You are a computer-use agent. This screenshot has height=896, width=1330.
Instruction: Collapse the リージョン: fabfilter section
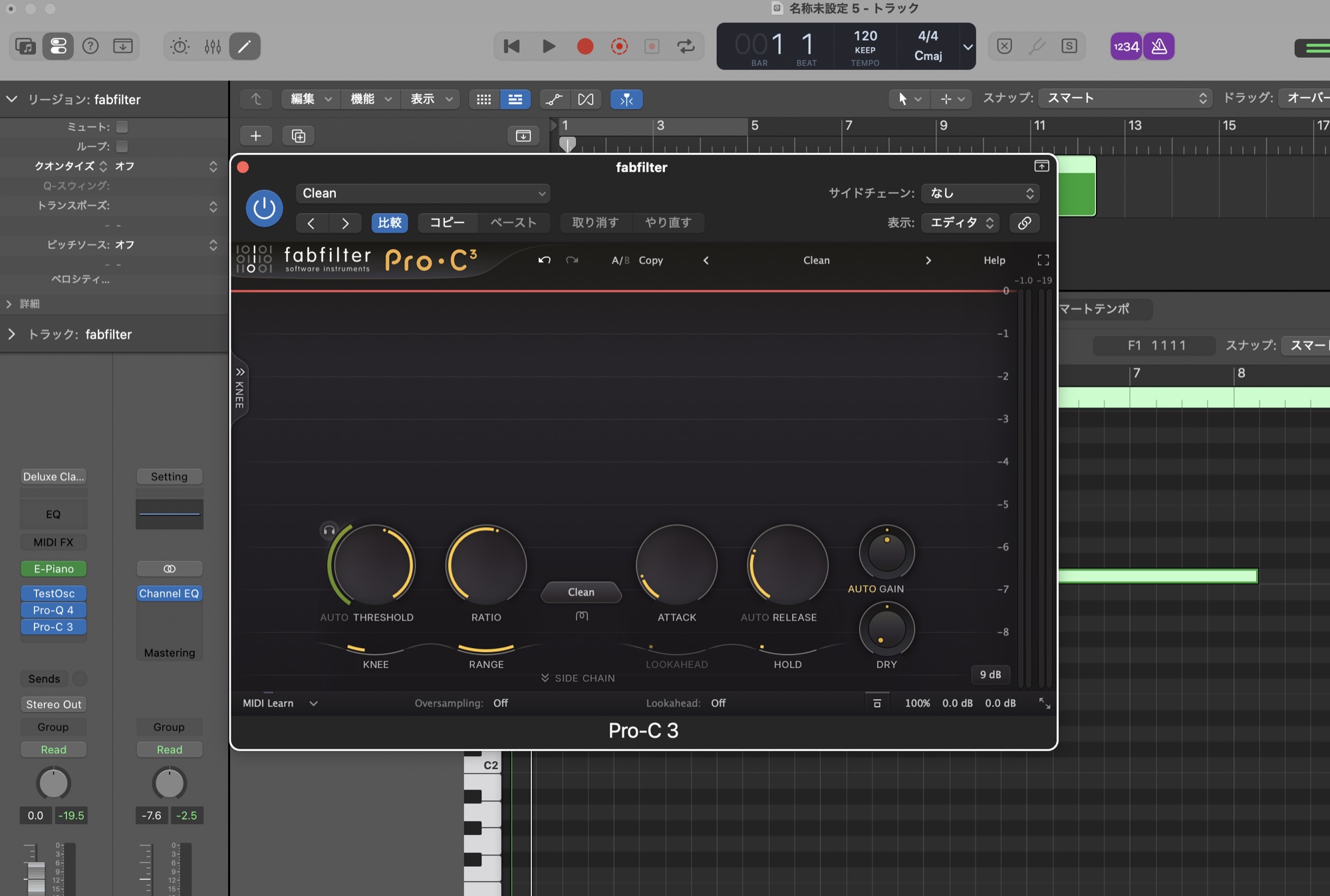[x=11, y=99]
